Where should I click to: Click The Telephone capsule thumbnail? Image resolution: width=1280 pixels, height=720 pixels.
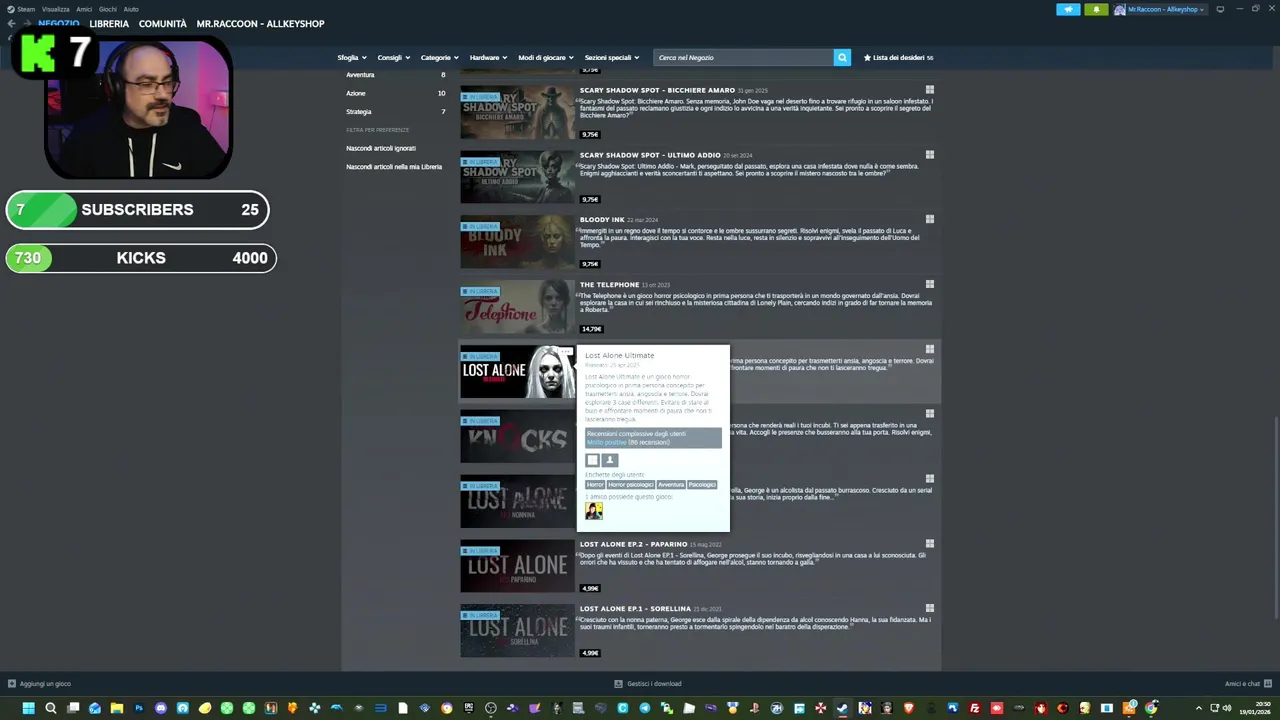coord(518,307)
